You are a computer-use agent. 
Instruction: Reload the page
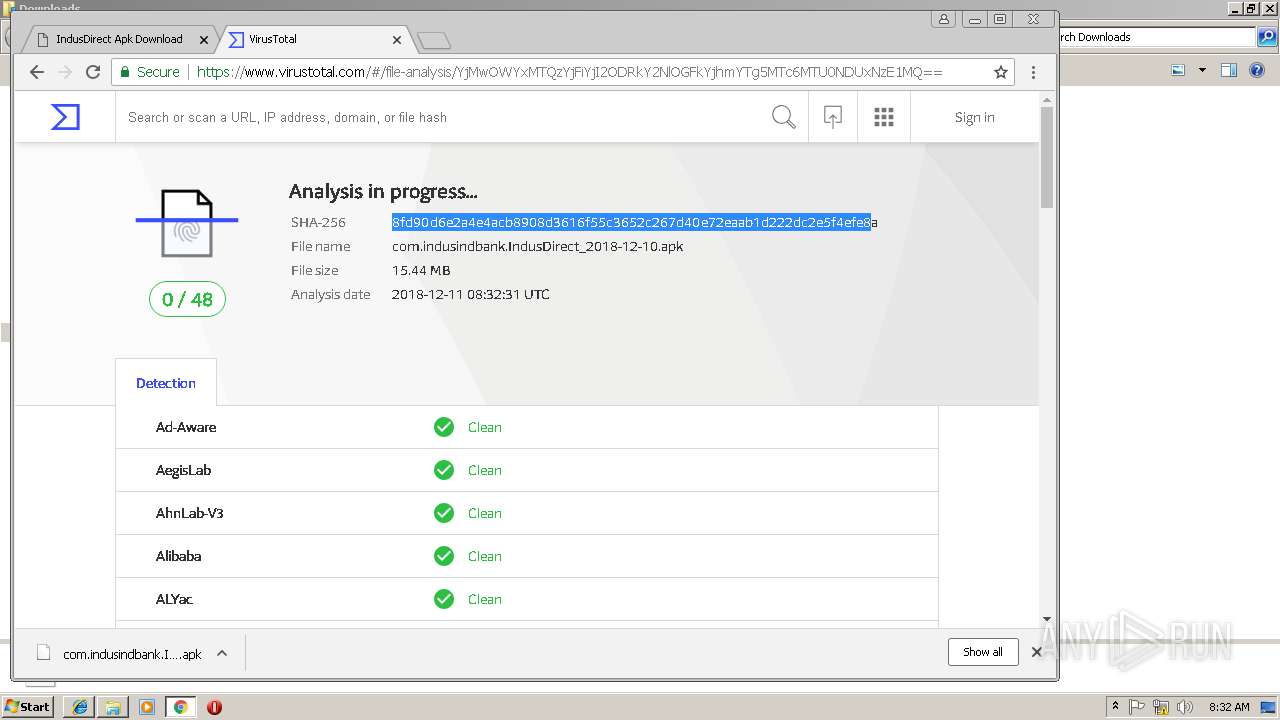[93, 72]
